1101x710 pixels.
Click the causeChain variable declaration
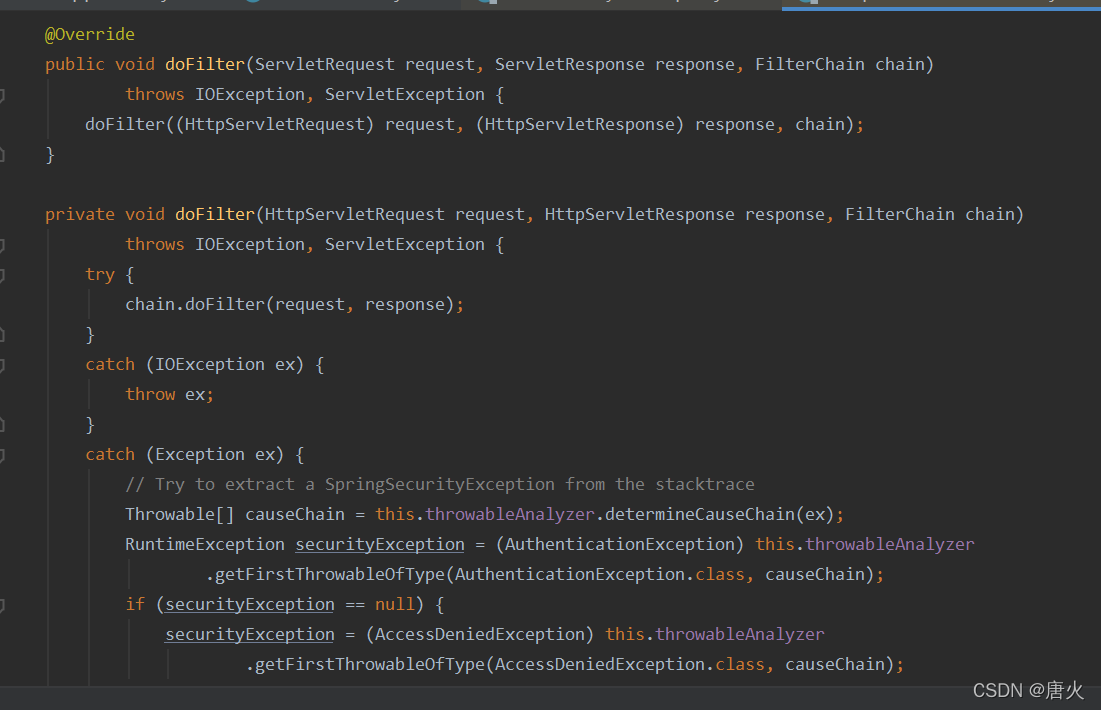(295, 515)
